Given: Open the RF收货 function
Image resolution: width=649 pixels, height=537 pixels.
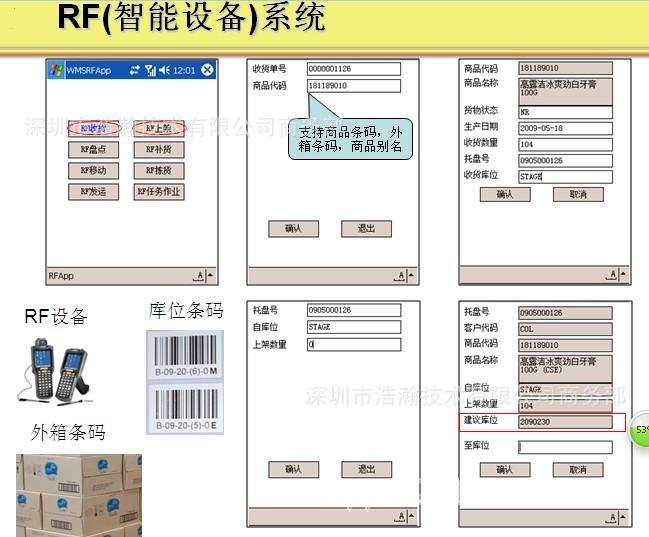Looking at the screenshot, I should pos(93,128).
